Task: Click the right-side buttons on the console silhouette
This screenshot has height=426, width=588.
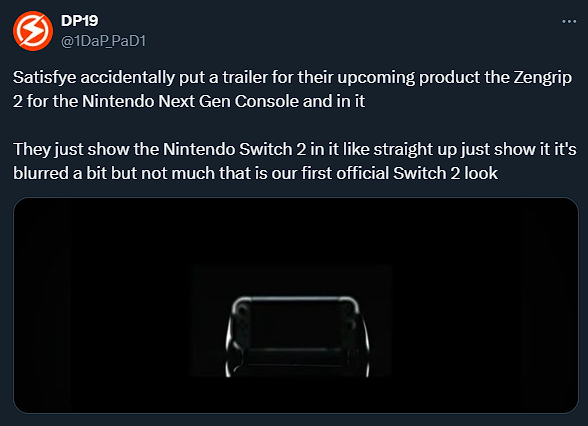Action: 351,325
